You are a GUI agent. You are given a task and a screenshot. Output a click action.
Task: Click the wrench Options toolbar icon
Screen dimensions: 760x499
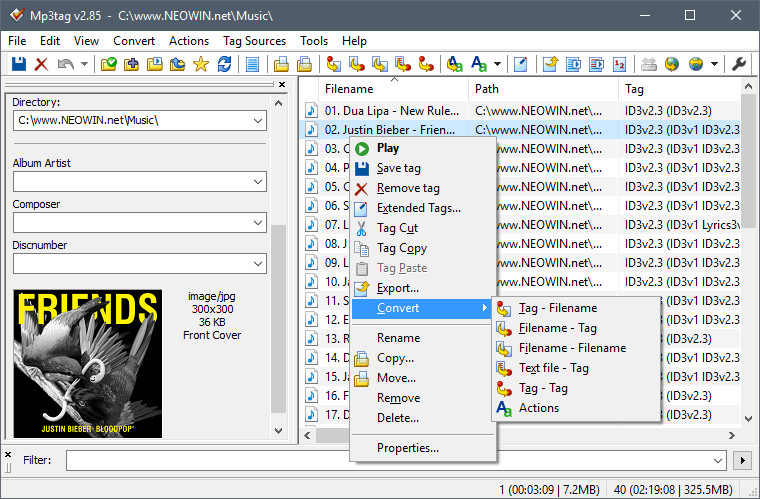pos(739,64)
